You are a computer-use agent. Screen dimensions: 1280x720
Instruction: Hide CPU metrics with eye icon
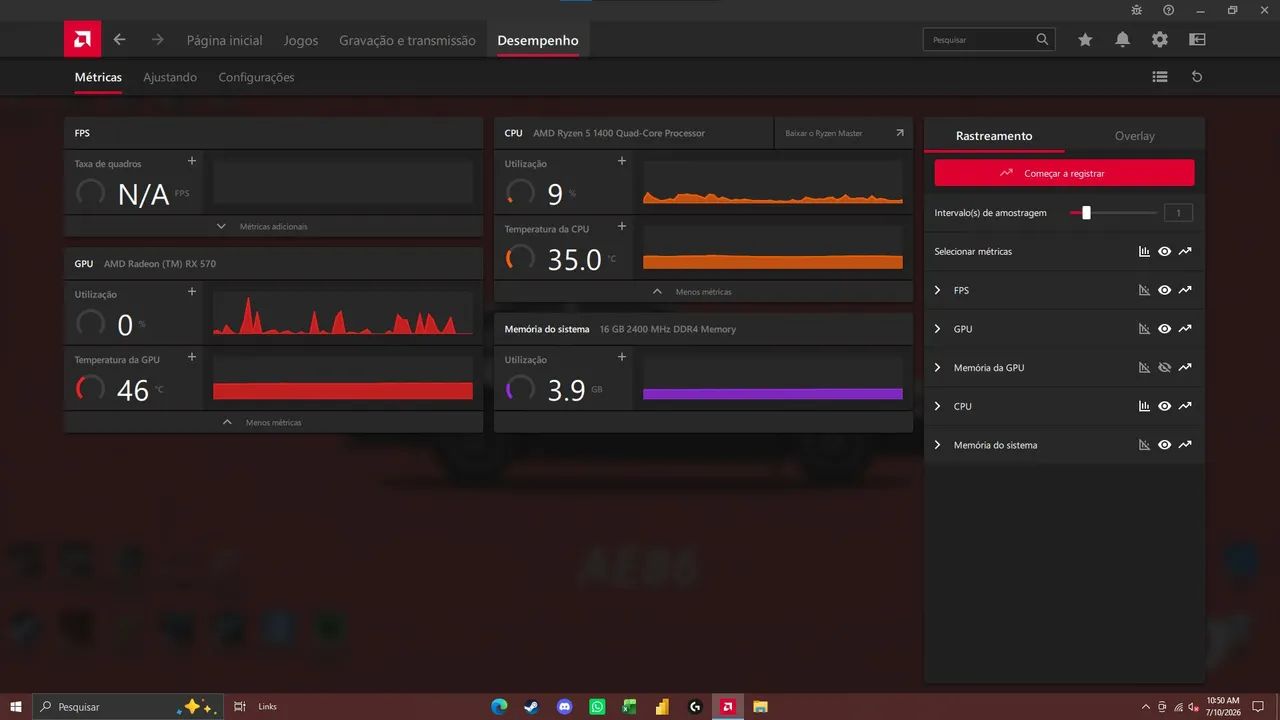tap(1164, 406)
